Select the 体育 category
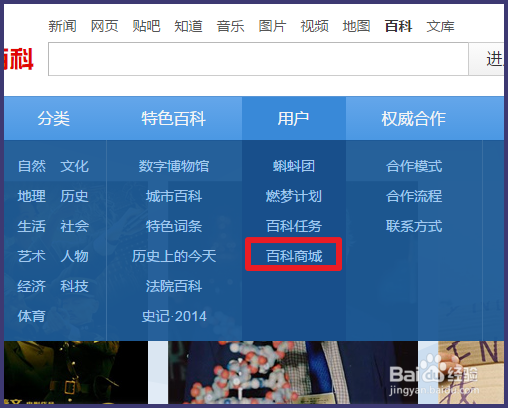508x408 pixels. [32, 316]
